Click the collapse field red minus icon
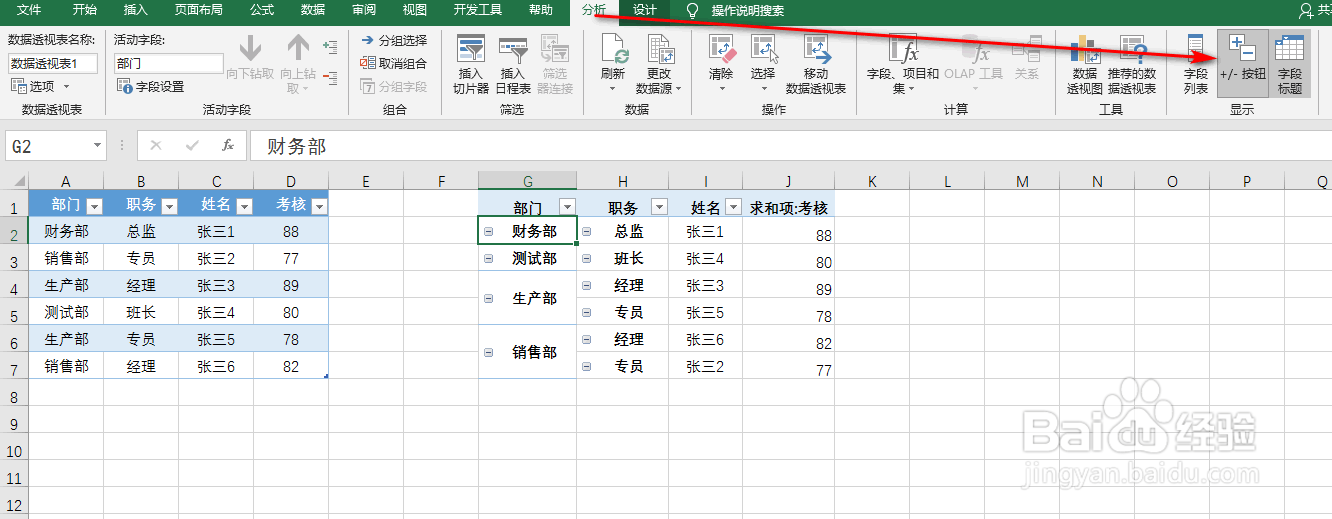This screenshot has height=519, width=1332. [331, 76]
